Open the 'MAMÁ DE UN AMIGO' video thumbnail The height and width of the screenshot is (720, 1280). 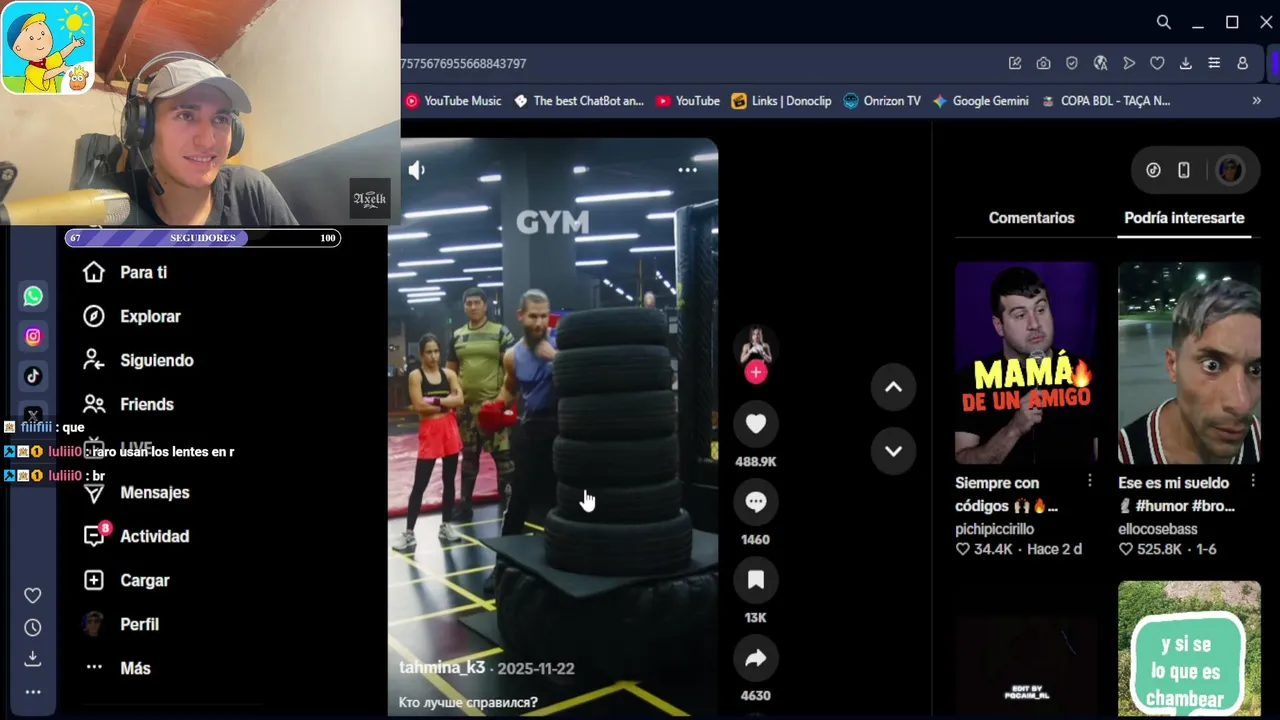[1026, 363]
